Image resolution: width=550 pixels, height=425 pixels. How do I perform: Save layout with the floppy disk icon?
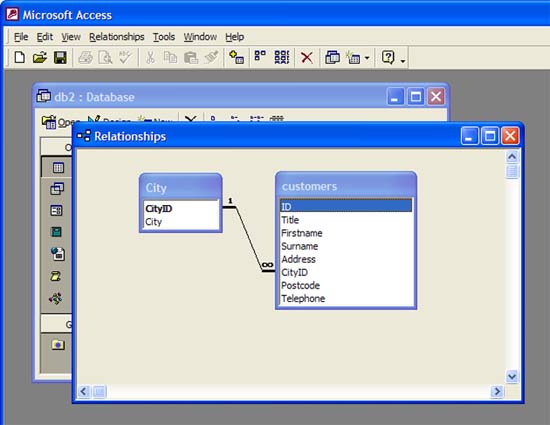click(x=60, y=57)
